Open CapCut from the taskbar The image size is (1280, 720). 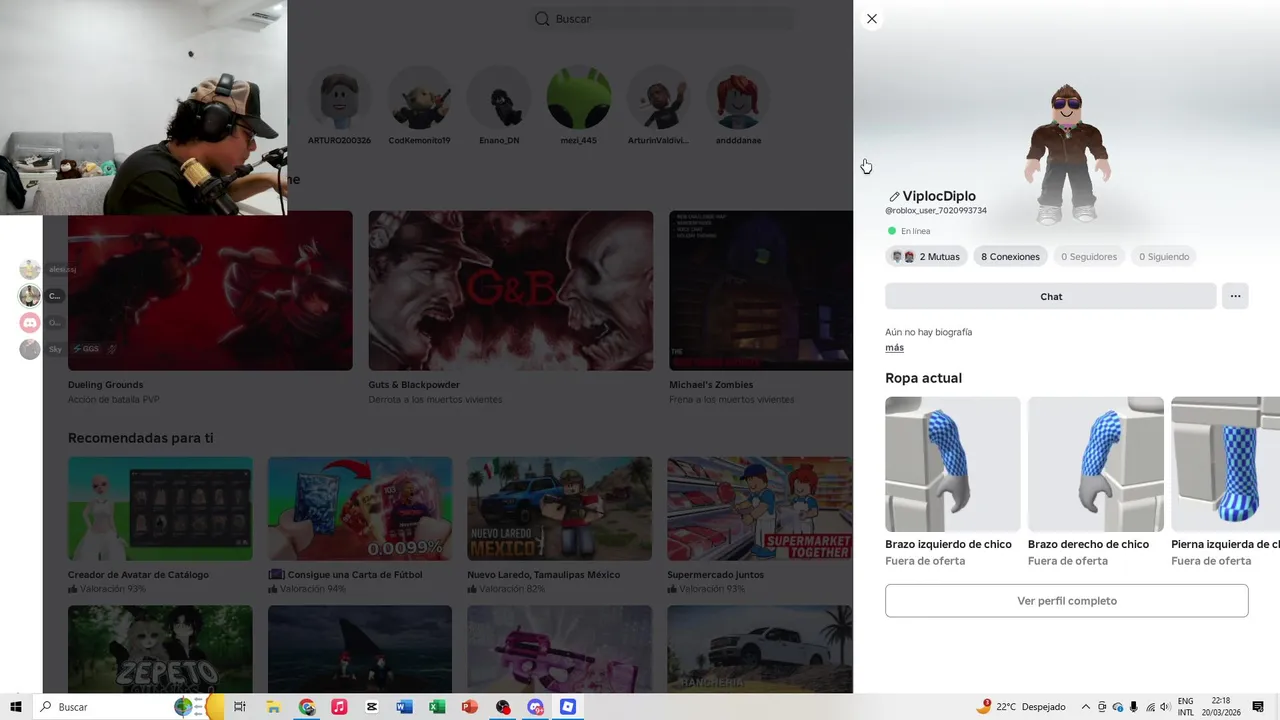coord(372,707)
